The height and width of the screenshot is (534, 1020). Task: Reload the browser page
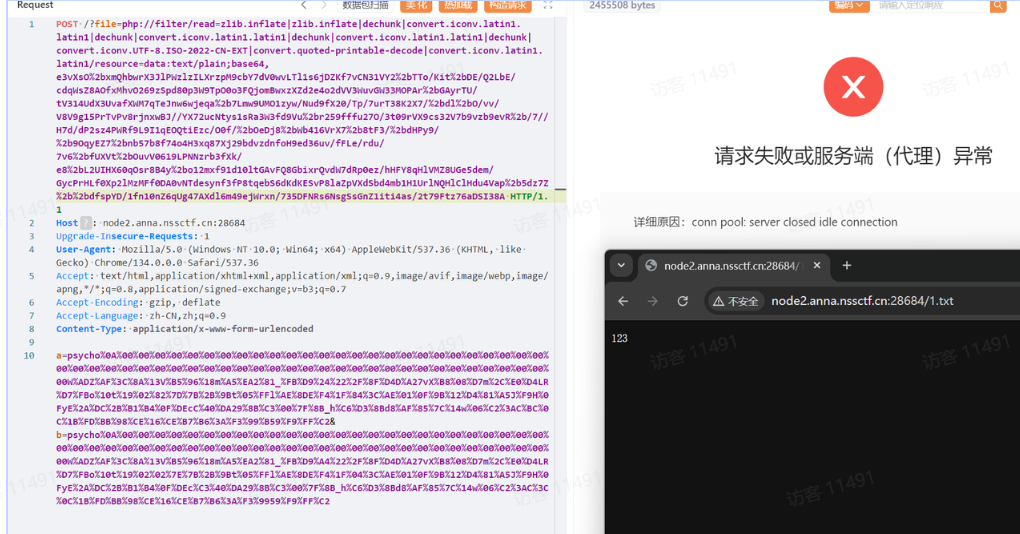(x=682, y=301)
